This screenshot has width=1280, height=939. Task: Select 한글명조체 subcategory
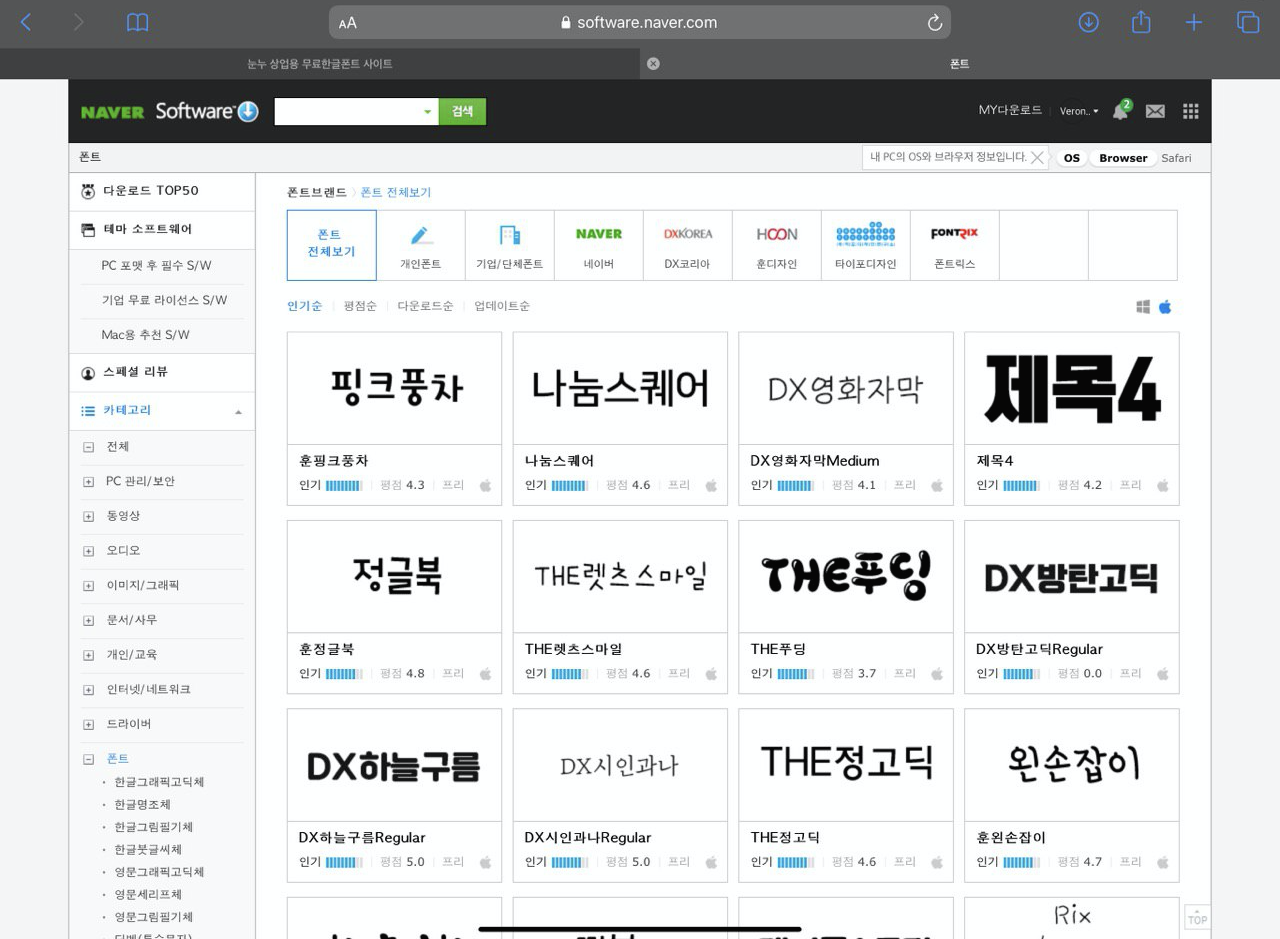click(142, 805)
